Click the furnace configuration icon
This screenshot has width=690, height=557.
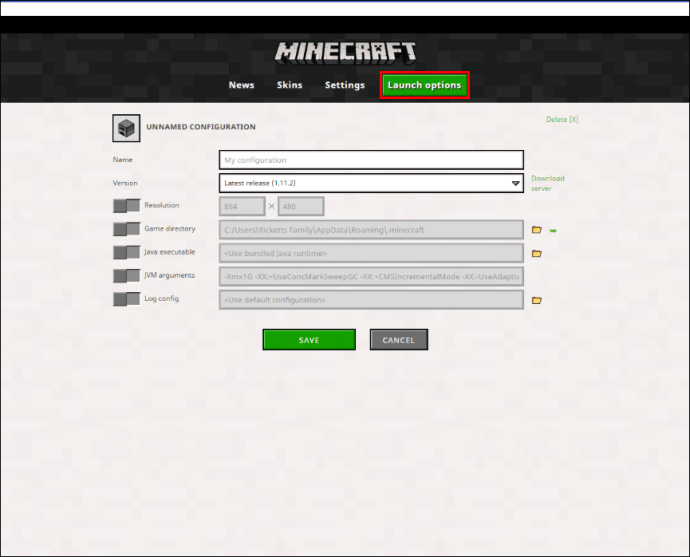(x=126, y=128)
